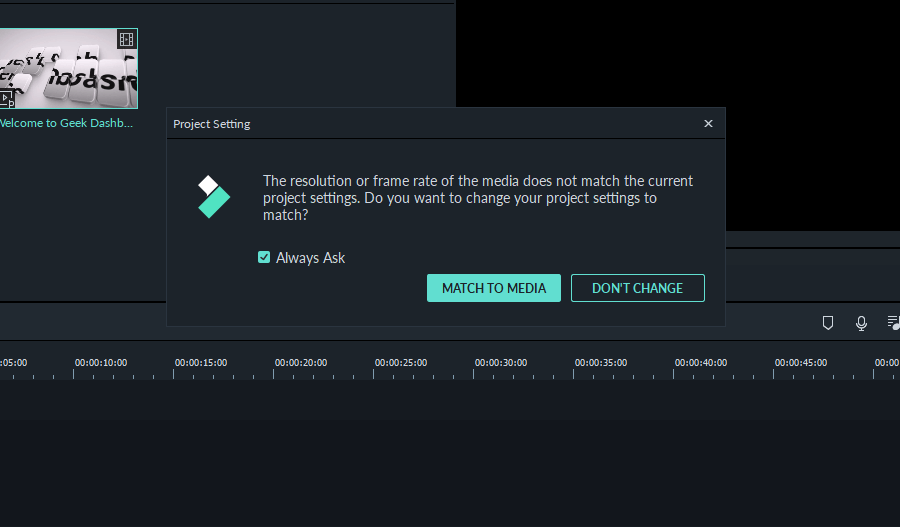Click the film strip icon on the thumbnail
This screenshot has height=527, width=900.
tap(126, 40)
